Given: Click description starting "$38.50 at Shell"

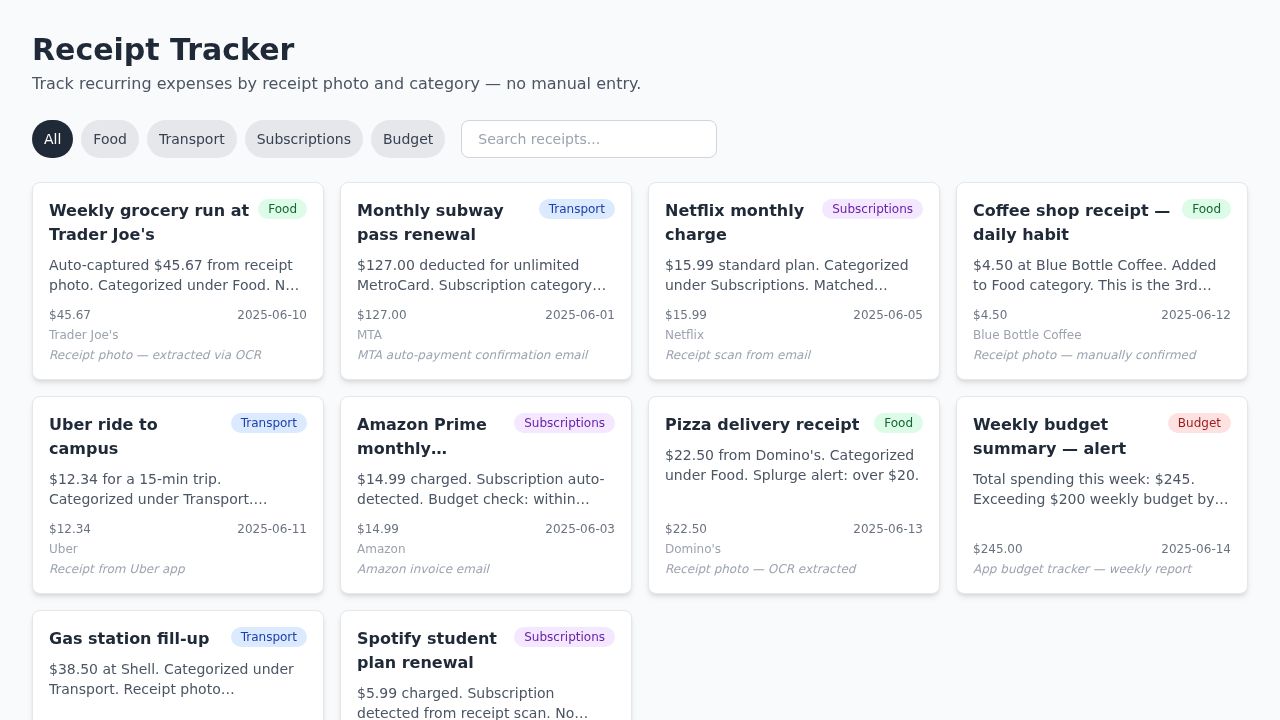Looking at the screenshot, I should point(178,679).
